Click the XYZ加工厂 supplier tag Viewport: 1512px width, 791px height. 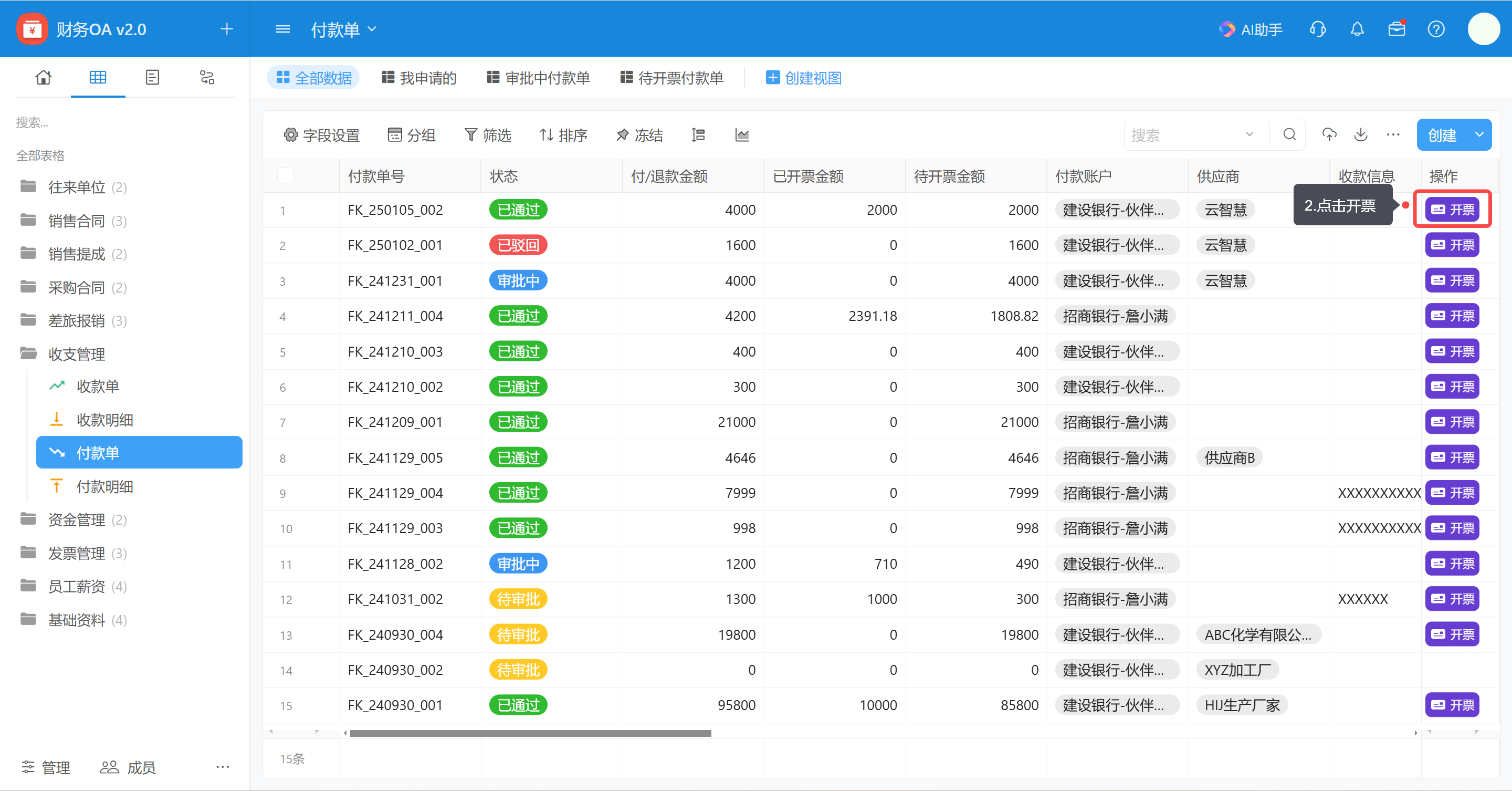[1237, 670]
